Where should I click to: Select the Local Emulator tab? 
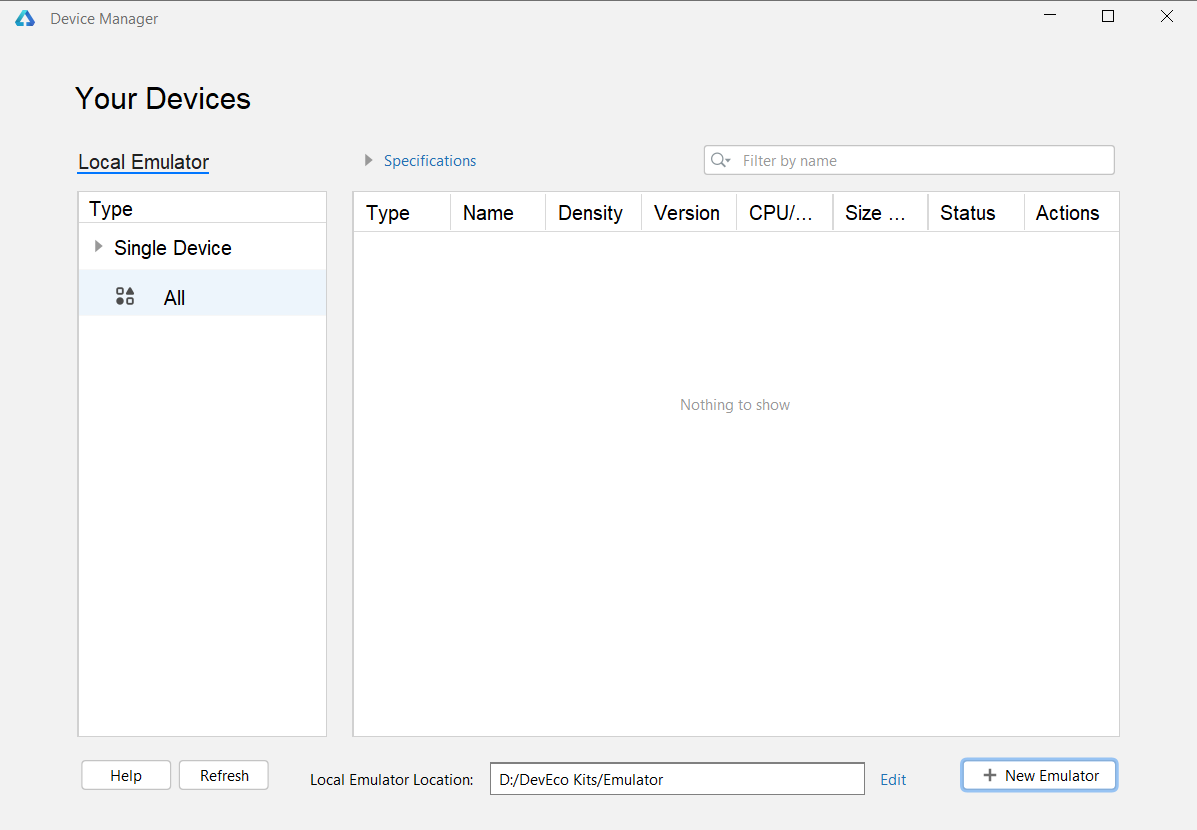click(x=144, y=162)
